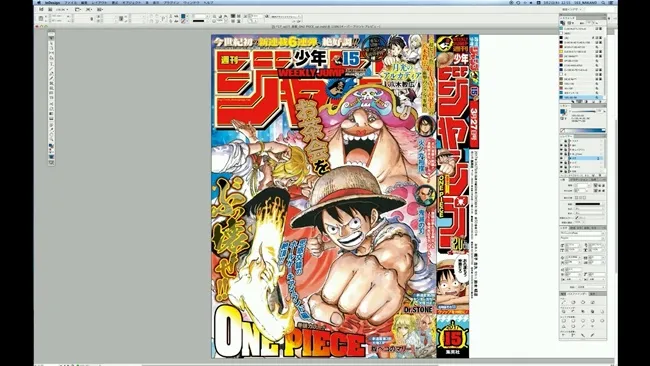
Task: Select the yellow swatch in Swatches panel
Action: point(561,51)
